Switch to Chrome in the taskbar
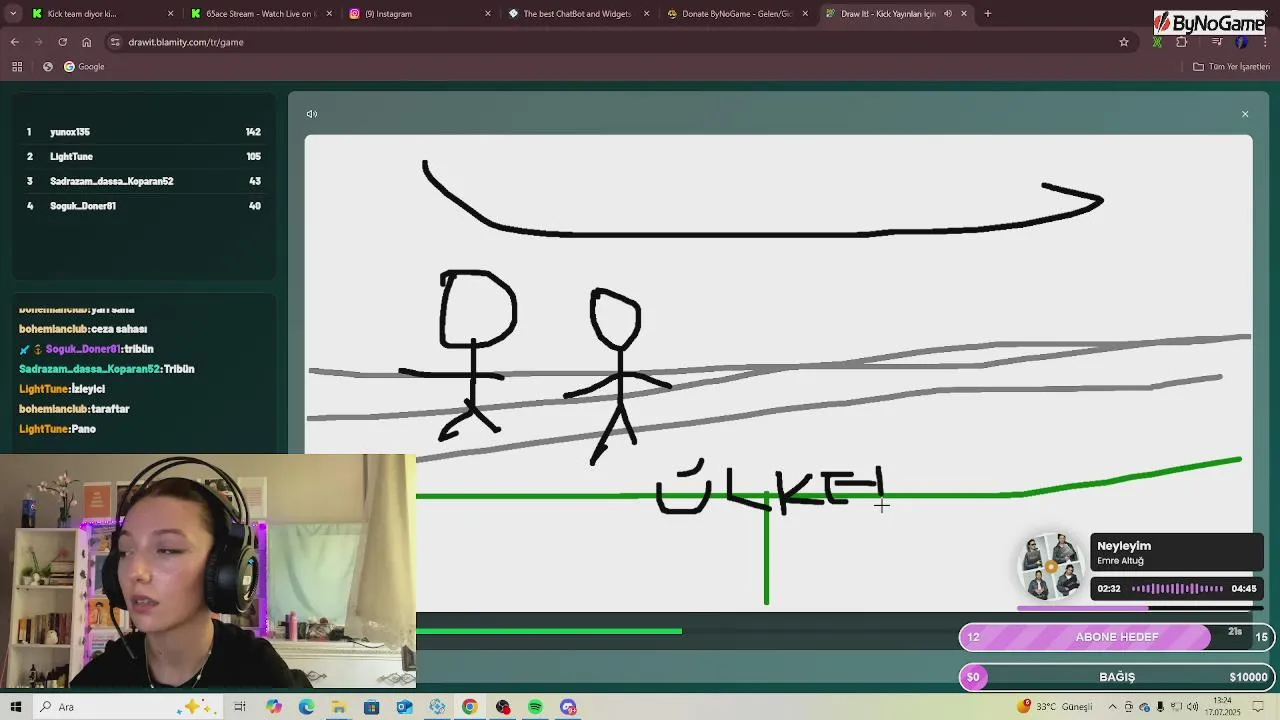 pyautogui.click(x=469, y=707)
